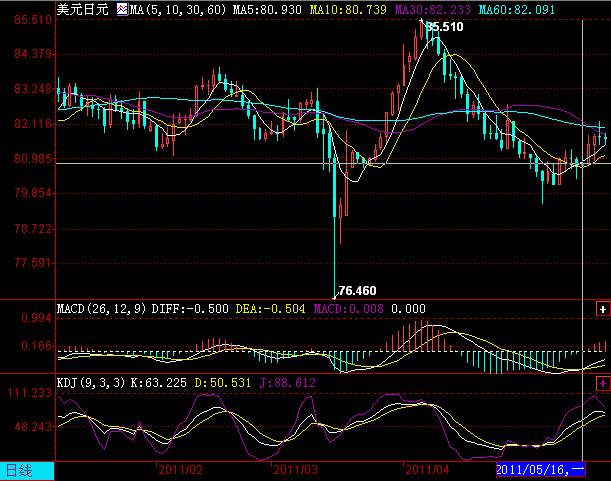Click the MA10:80.739 value
611x481 pixels.
[x=348, y=9]
